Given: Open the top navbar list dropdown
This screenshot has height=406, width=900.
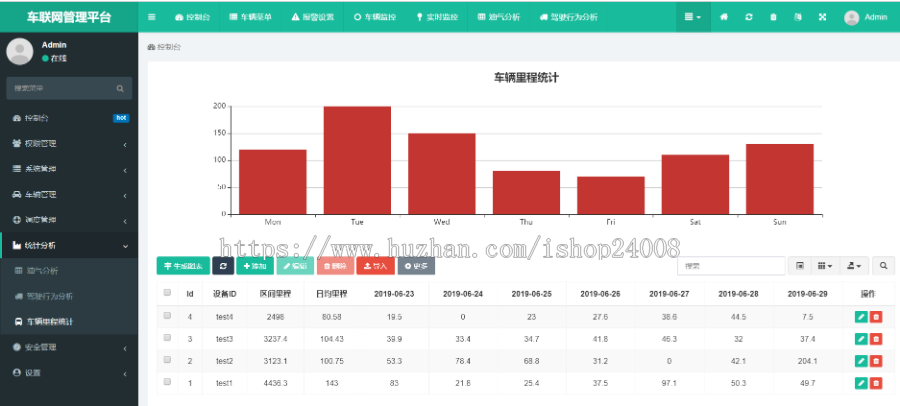Looking at the screenshot, I should pyautogui.click(x=693, y=17).
